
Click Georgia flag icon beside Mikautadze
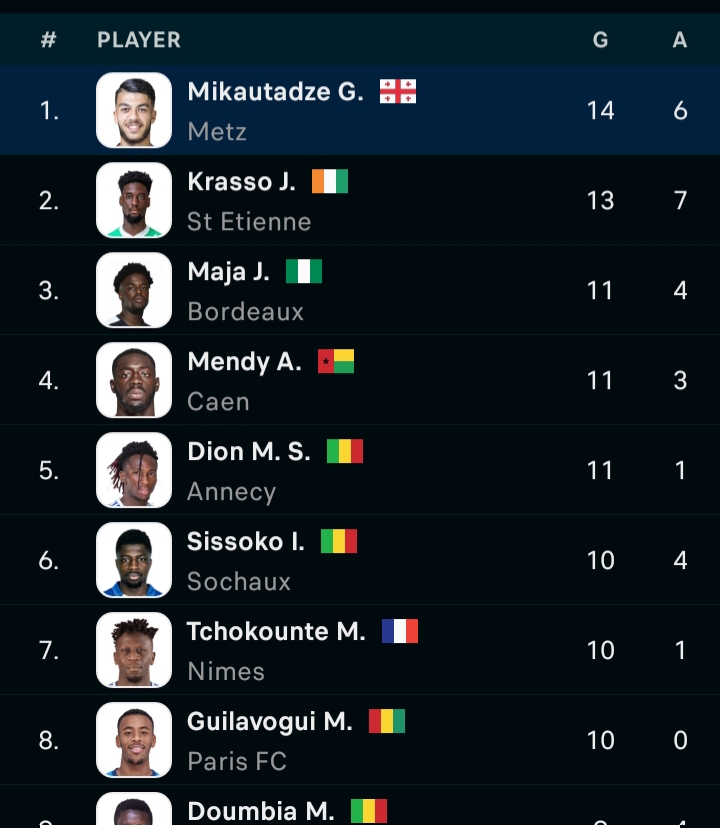tap(398, 92)
